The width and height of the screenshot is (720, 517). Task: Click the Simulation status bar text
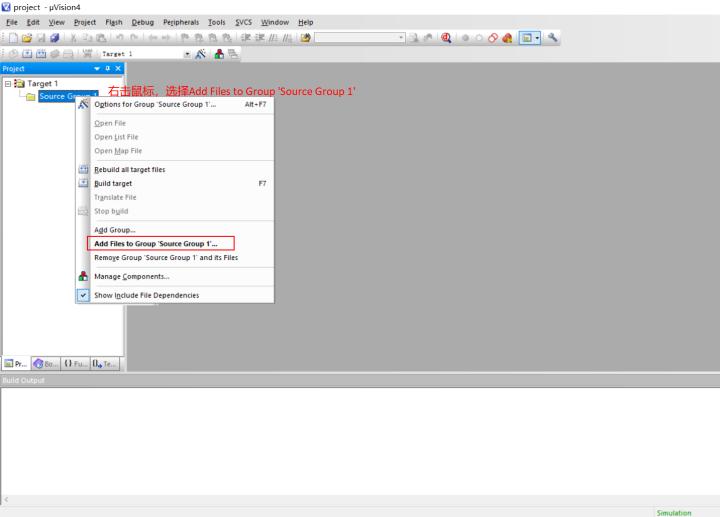(x=674, y=512)
